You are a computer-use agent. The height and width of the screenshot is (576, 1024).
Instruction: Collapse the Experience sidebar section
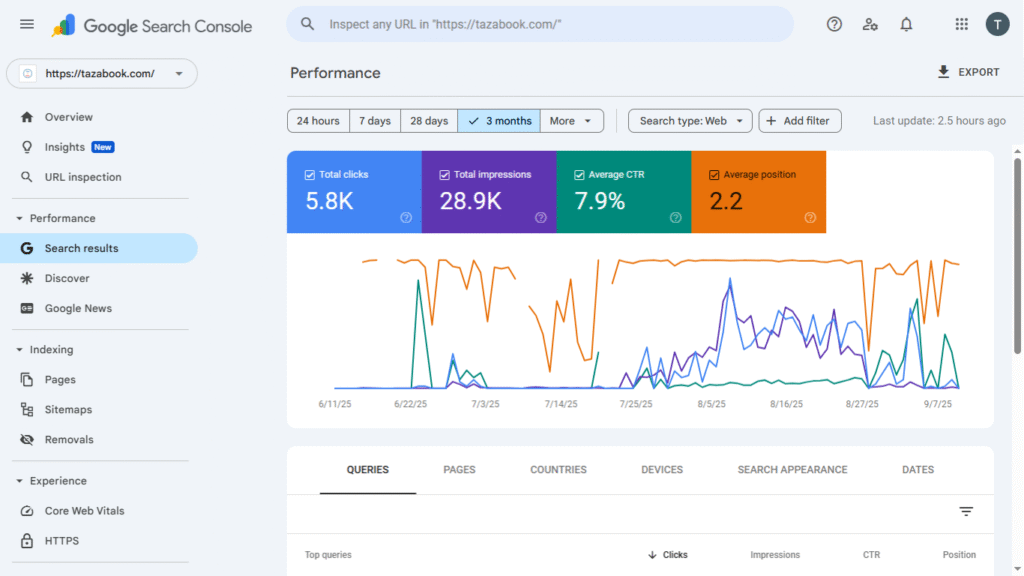tap(20, 481)
